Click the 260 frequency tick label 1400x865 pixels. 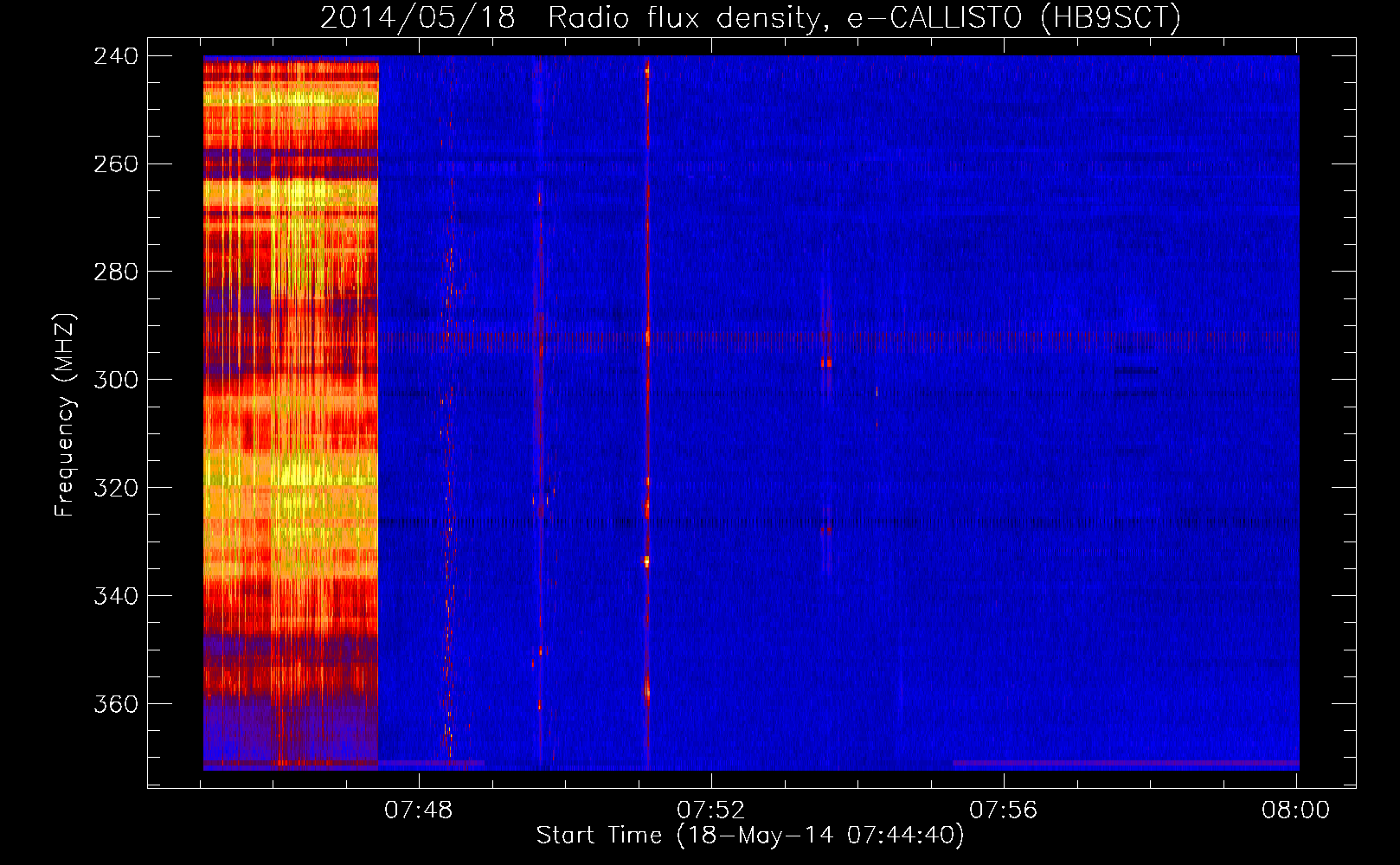pyautogui.click(x=116, y=164)
